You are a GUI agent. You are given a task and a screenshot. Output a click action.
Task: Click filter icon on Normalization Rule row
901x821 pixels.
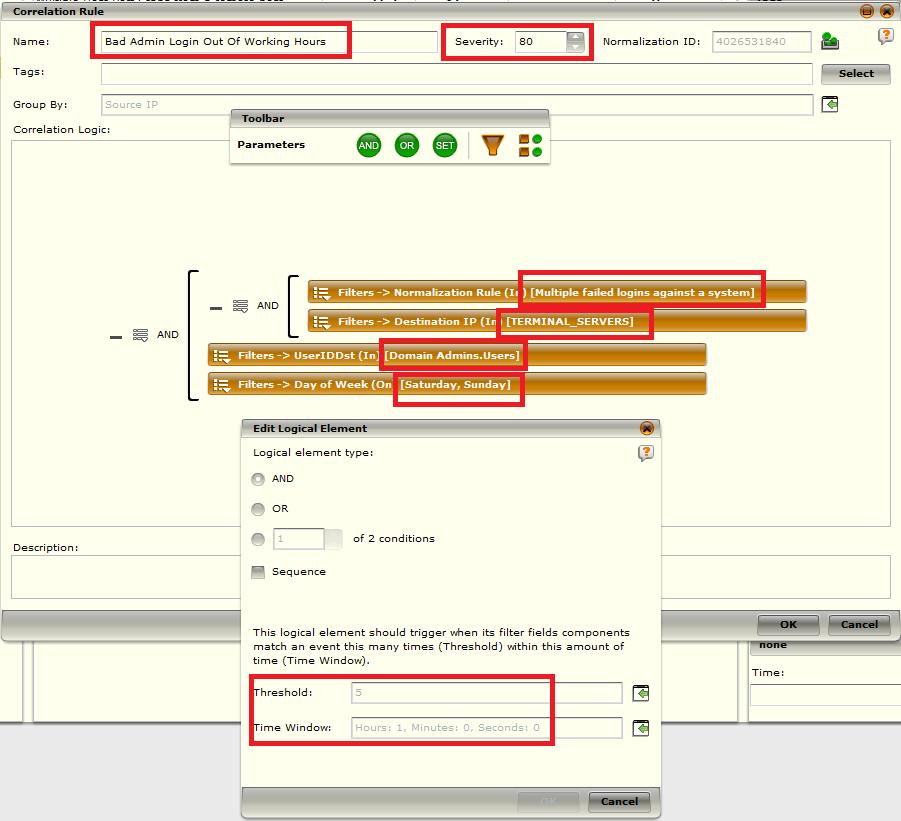click(321, 293)
